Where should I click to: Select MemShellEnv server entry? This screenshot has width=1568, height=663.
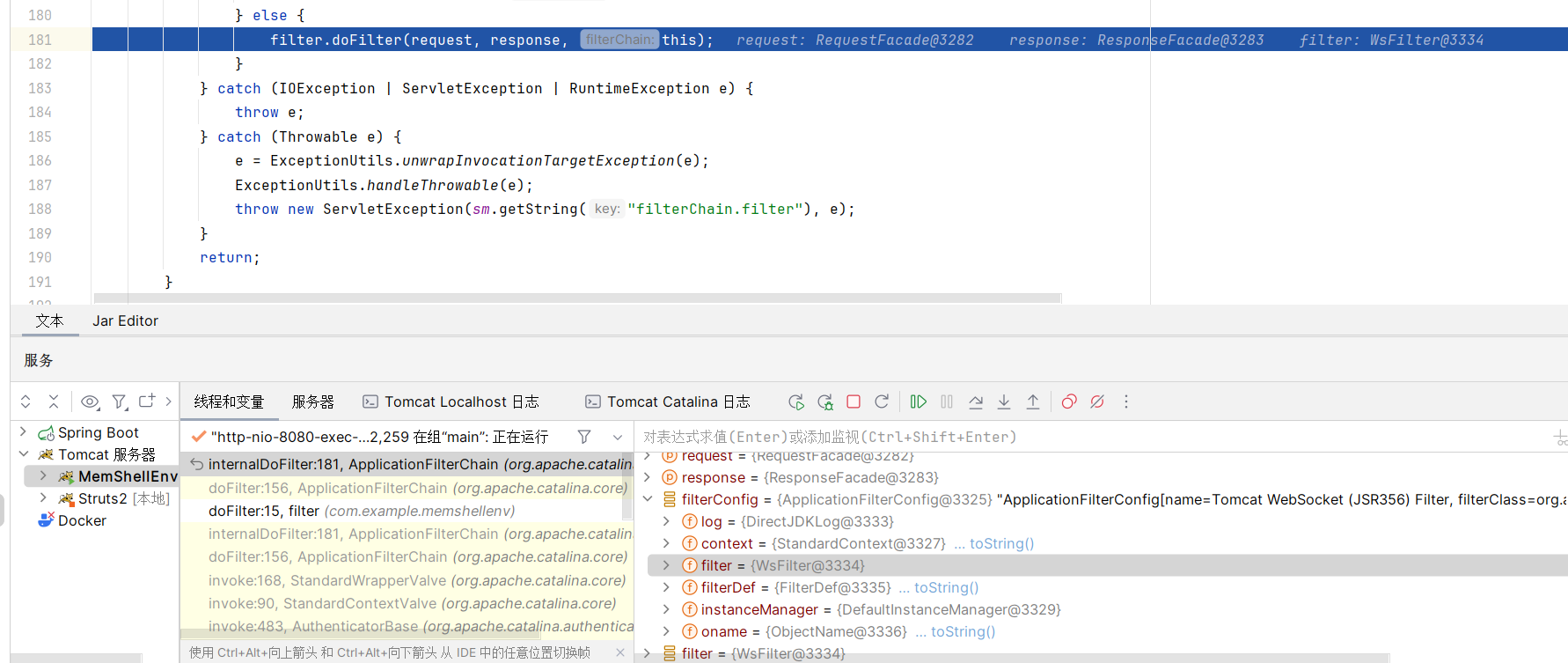(x=128, y=476)
